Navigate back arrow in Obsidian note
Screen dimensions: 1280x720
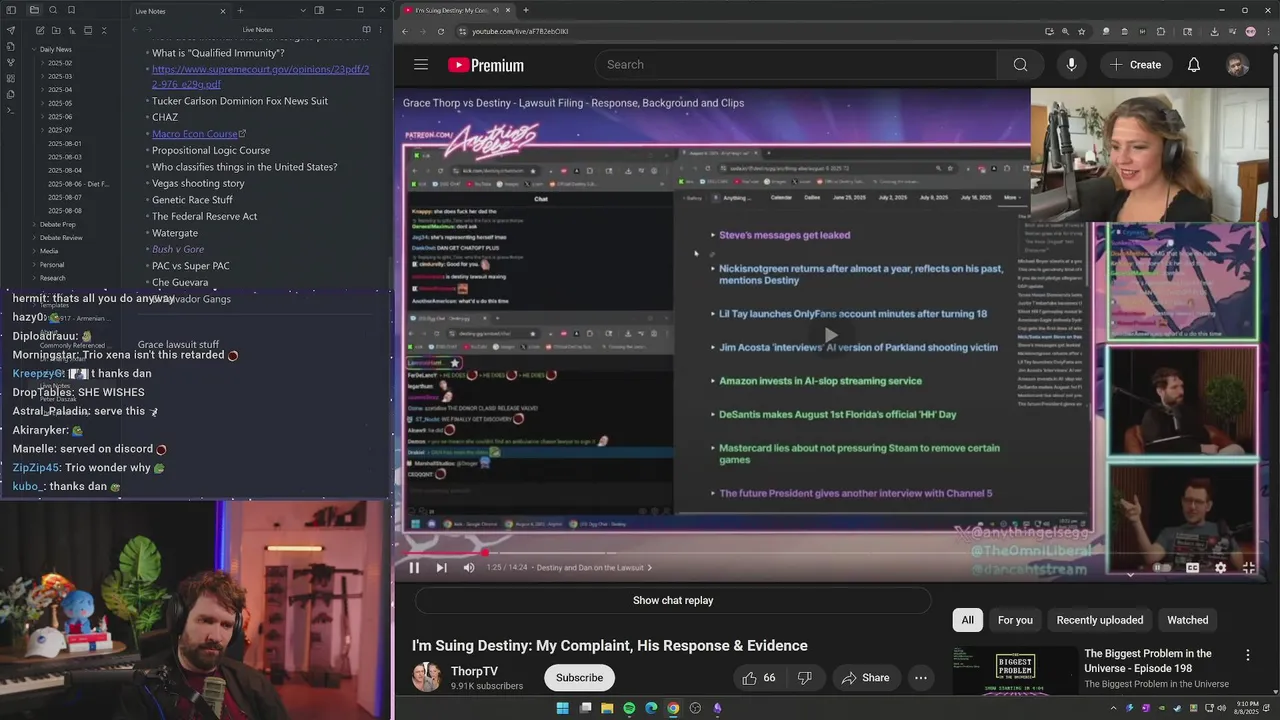click(x=135, y=30)
